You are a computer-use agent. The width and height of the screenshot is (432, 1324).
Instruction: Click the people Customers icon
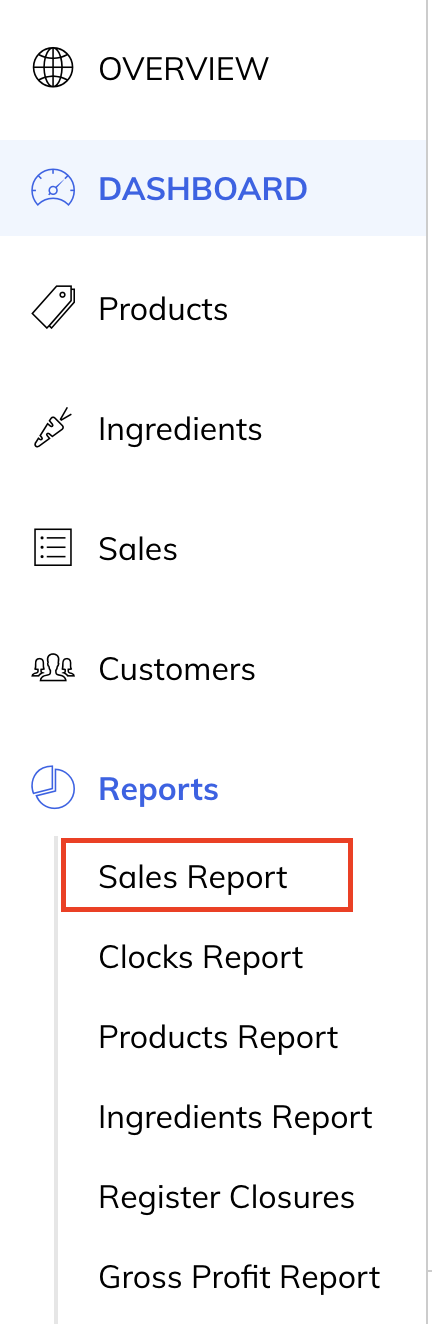click(x=53, y=668)
